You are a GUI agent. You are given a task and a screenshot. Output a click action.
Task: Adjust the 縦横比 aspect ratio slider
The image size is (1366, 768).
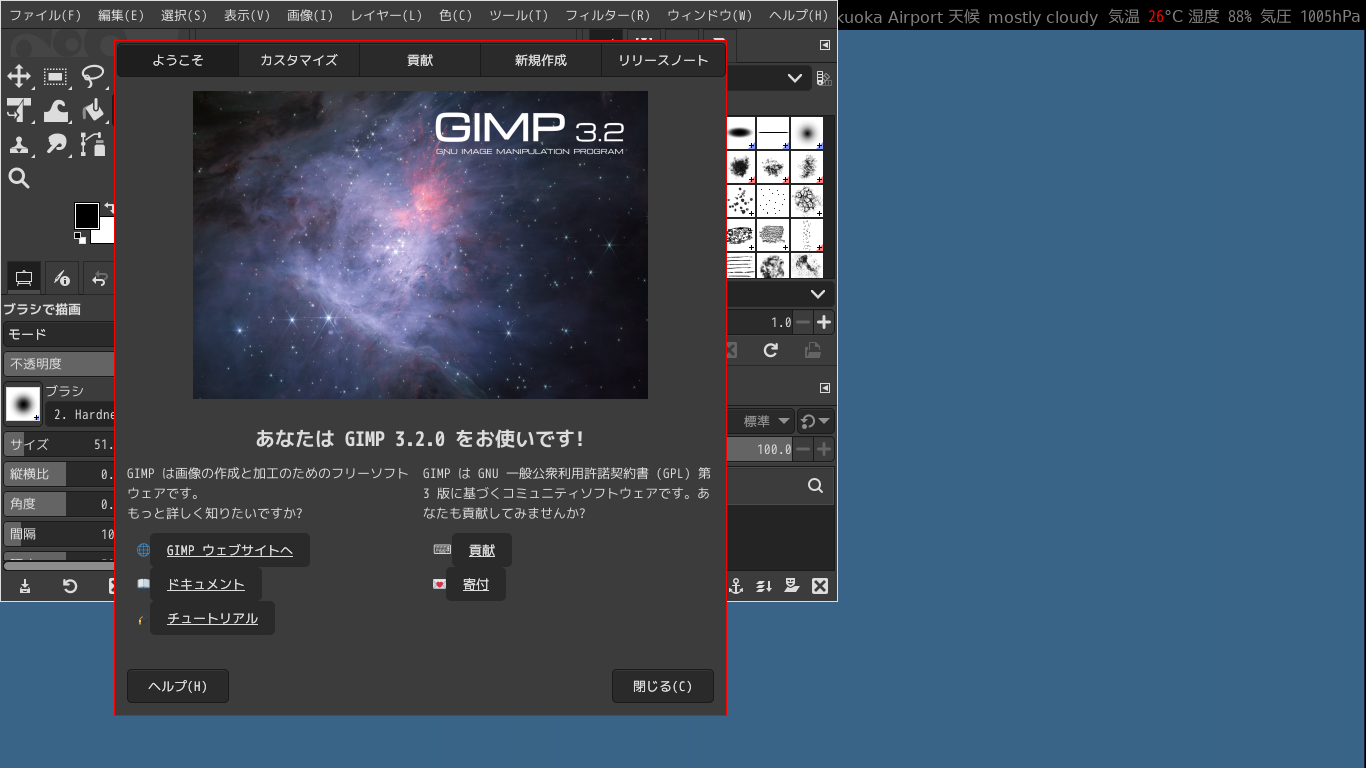[60, 474]
